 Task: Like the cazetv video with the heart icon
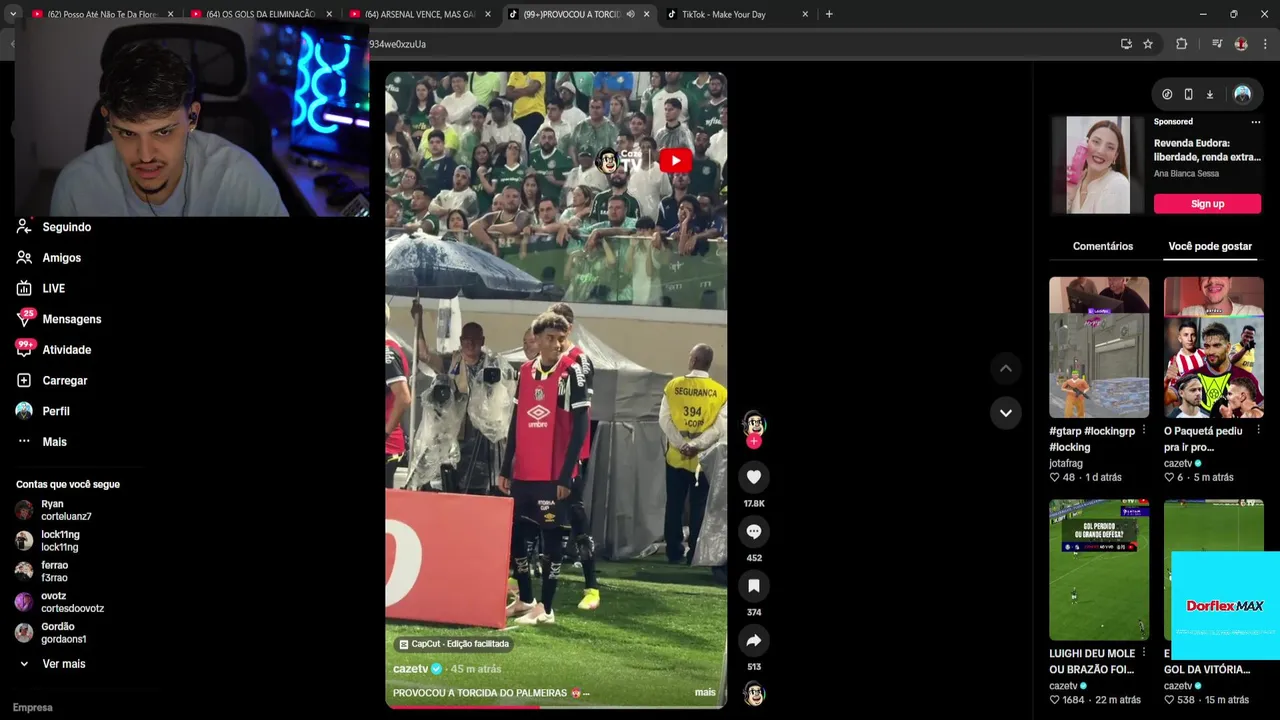(754, 477)
